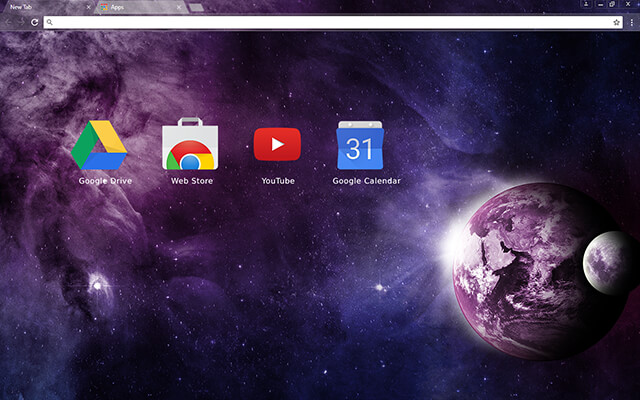Switch to the Apps tab
Screen dimensions: 640x400
pos(141,7)
